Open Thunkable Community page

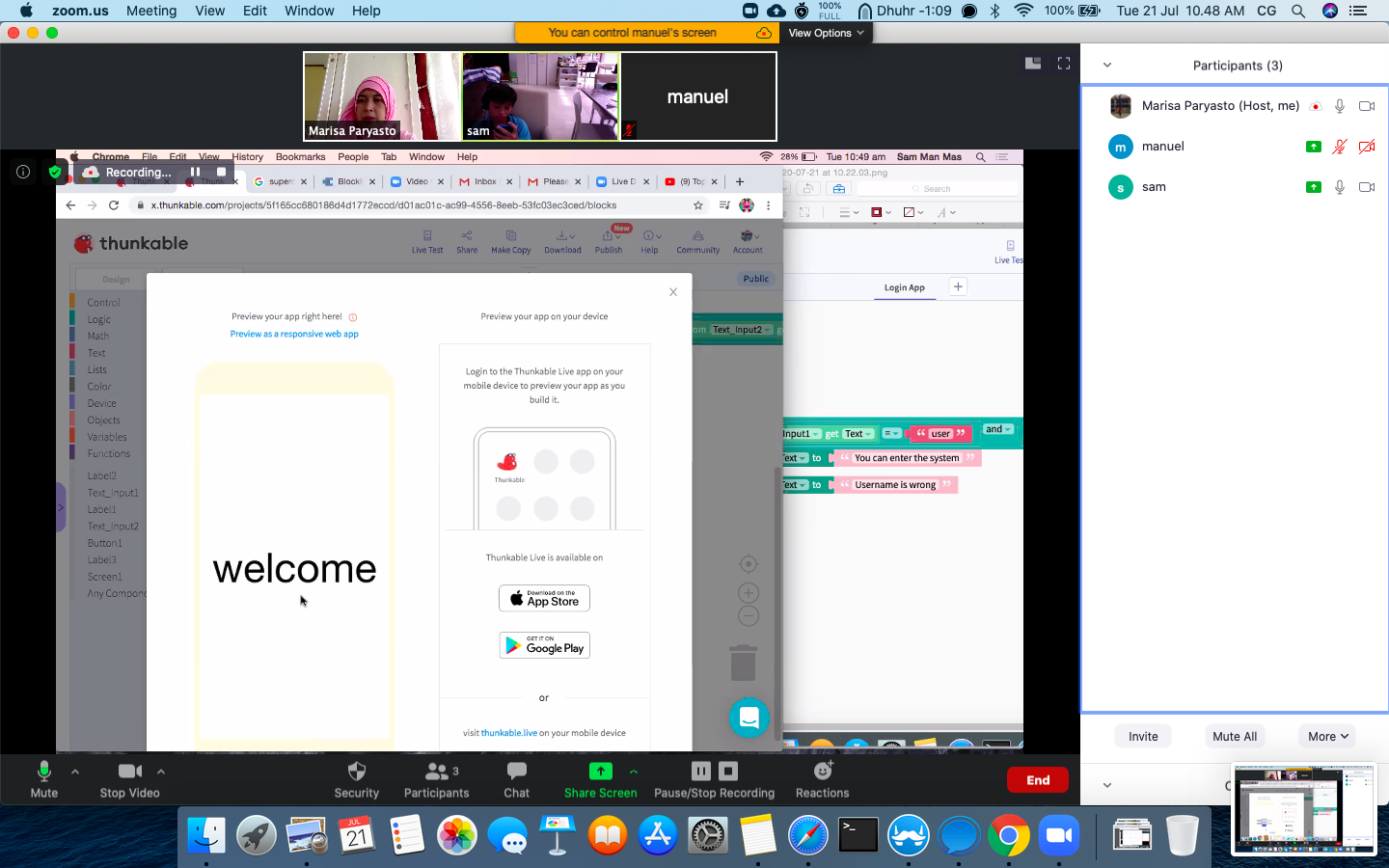tap(698, 241)
